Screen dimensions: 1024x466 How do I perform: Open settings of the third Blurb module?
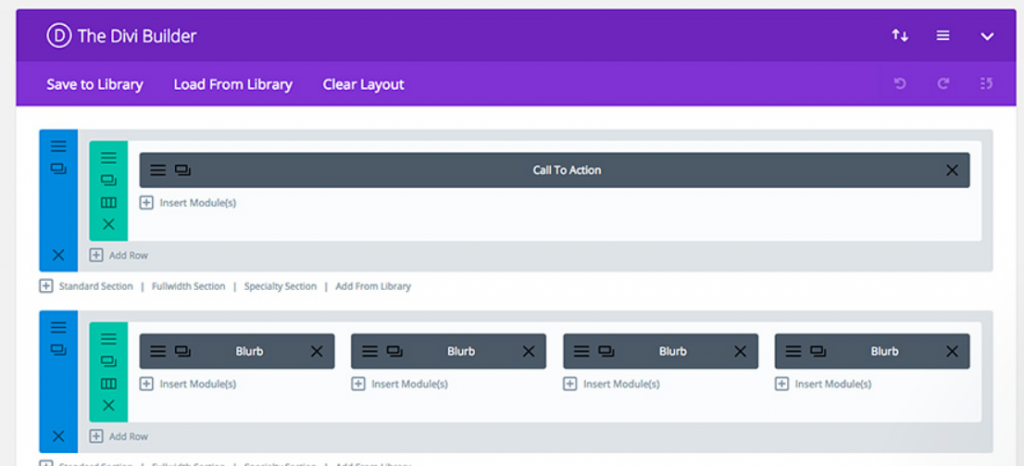coord(581,352)
